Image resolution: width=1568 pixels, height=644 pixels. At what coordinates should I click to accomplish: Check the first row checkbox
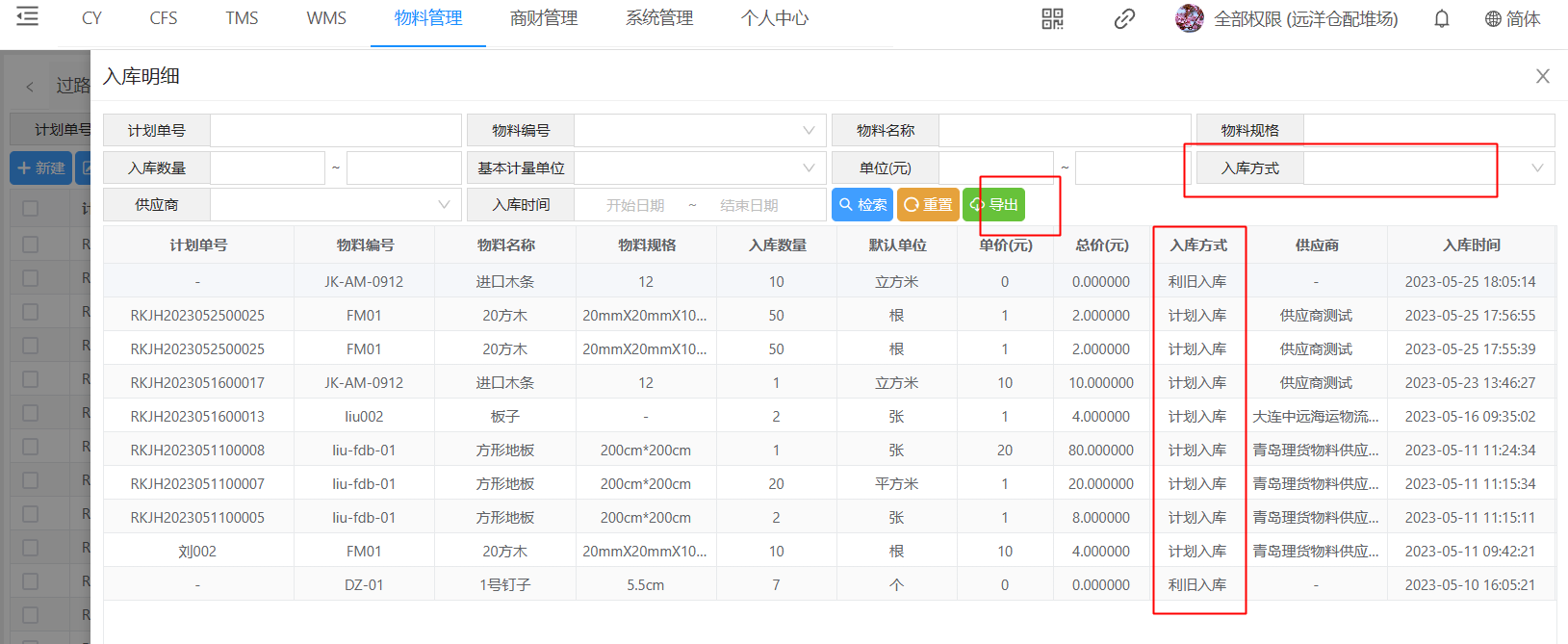click(31, 245)
